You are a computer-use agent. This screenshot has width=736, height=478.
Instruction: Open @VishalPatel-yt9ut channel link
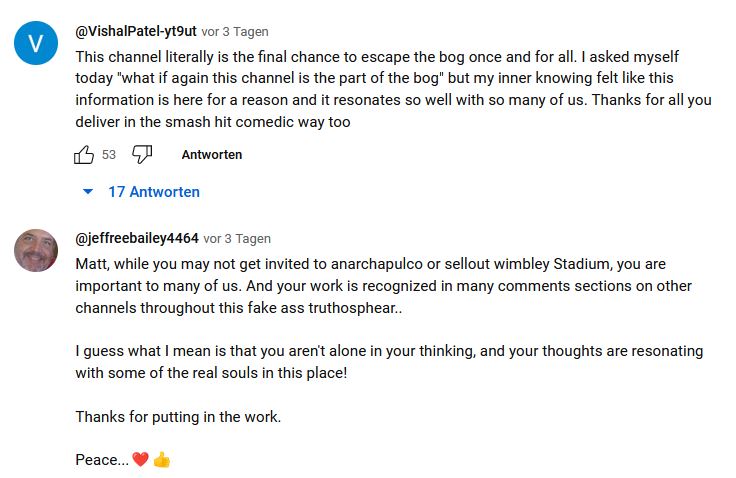(136, 32)
